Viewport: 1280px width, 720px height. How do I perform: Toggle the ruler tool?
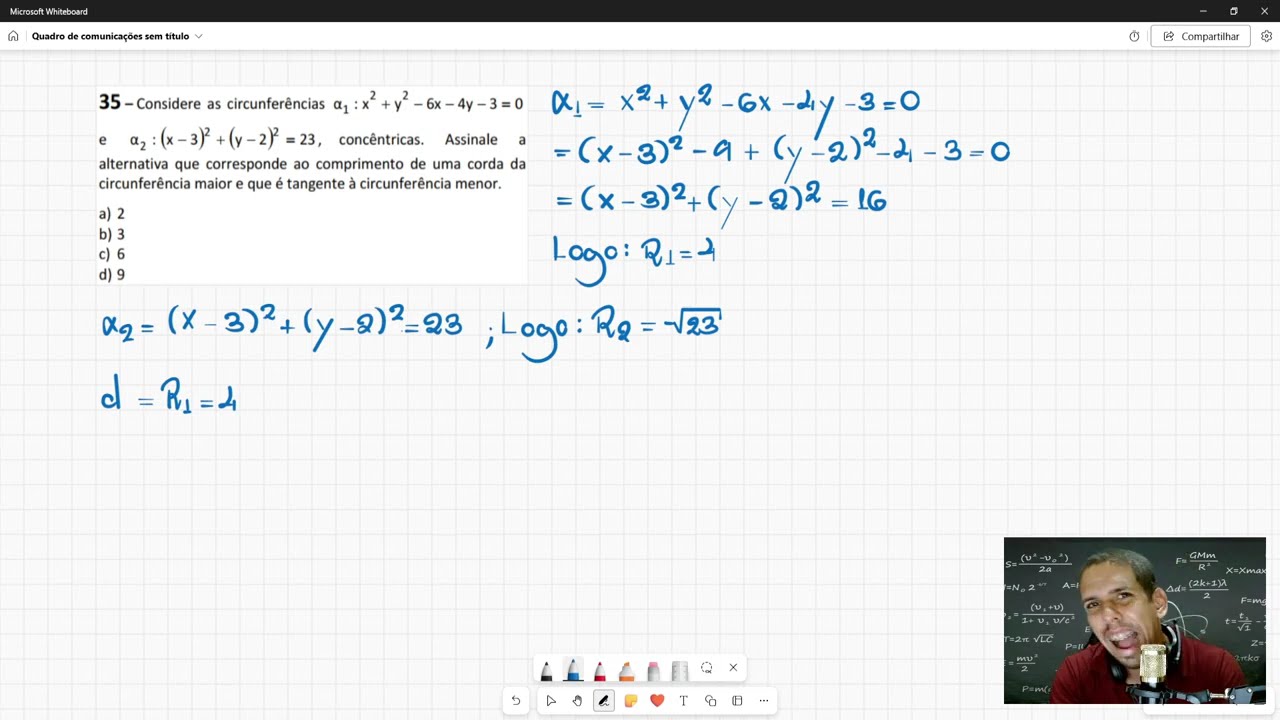pyautogui.click(x=680, y=669)
